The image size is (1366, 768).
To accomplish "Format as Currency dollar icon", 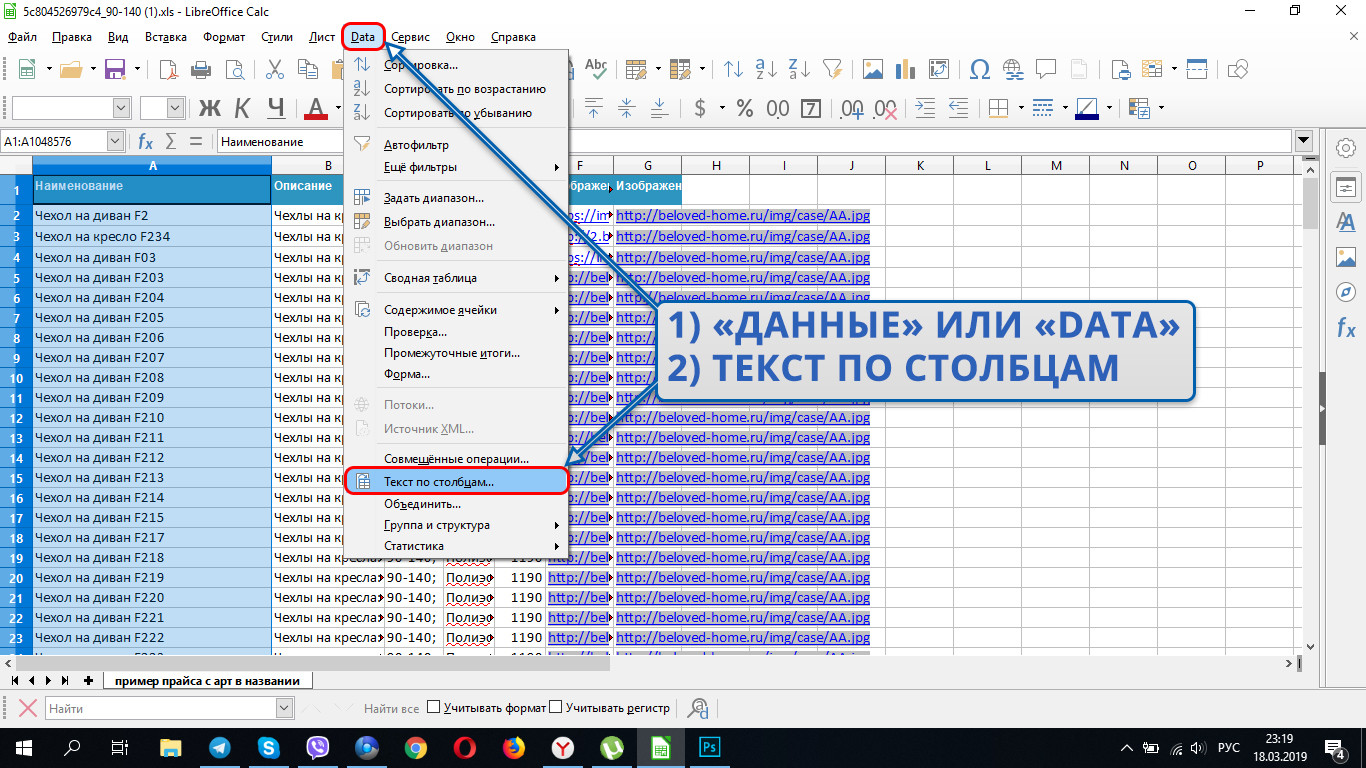I will pos(700,108).
